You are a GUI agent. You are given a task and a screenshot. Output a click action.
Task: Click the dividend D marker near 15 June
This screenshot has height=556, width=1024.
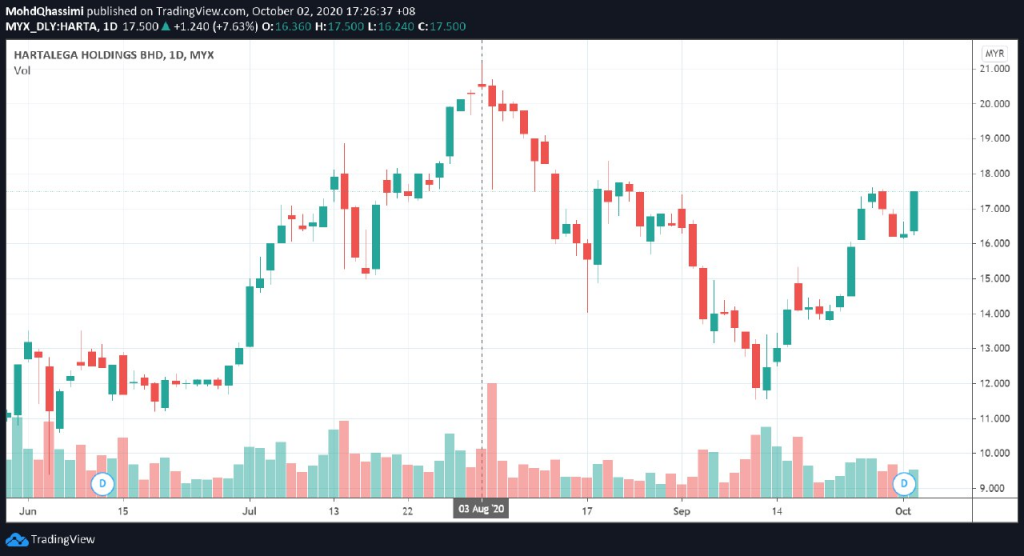coord(103,484)
